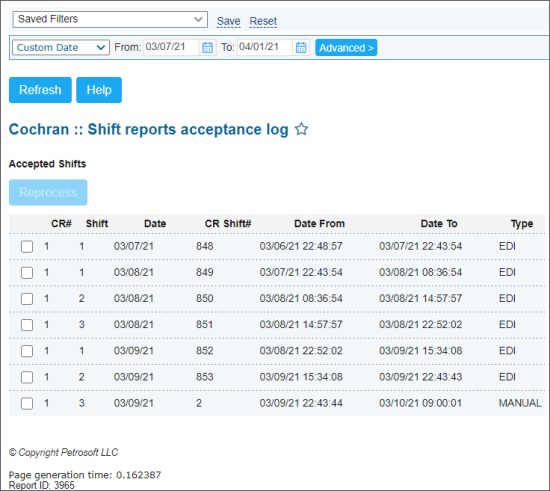
Task: Tick the checkbox for the MANUAL shift row
Action: [x=27, y=403]
